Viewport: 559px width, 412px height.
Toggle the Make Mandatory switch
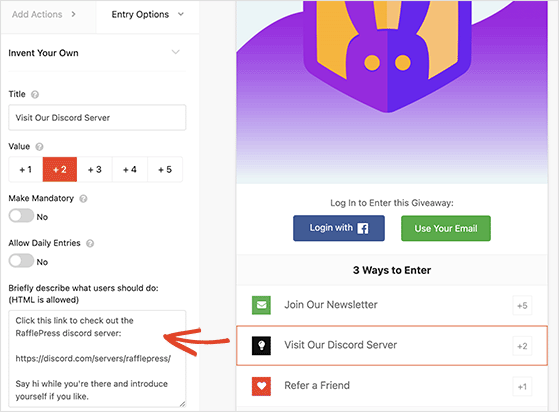pyautogui.click(x=21, y=216)
